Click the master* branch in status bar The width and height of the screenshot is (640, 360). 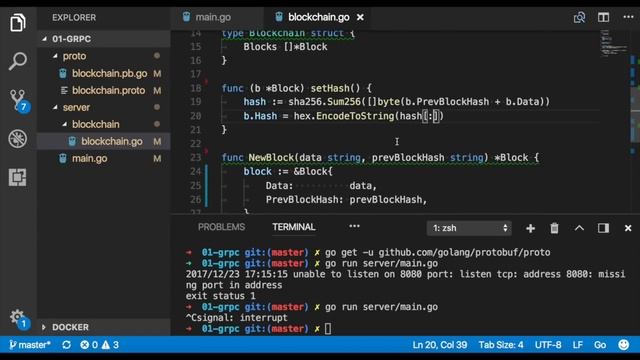click(30, 345)
